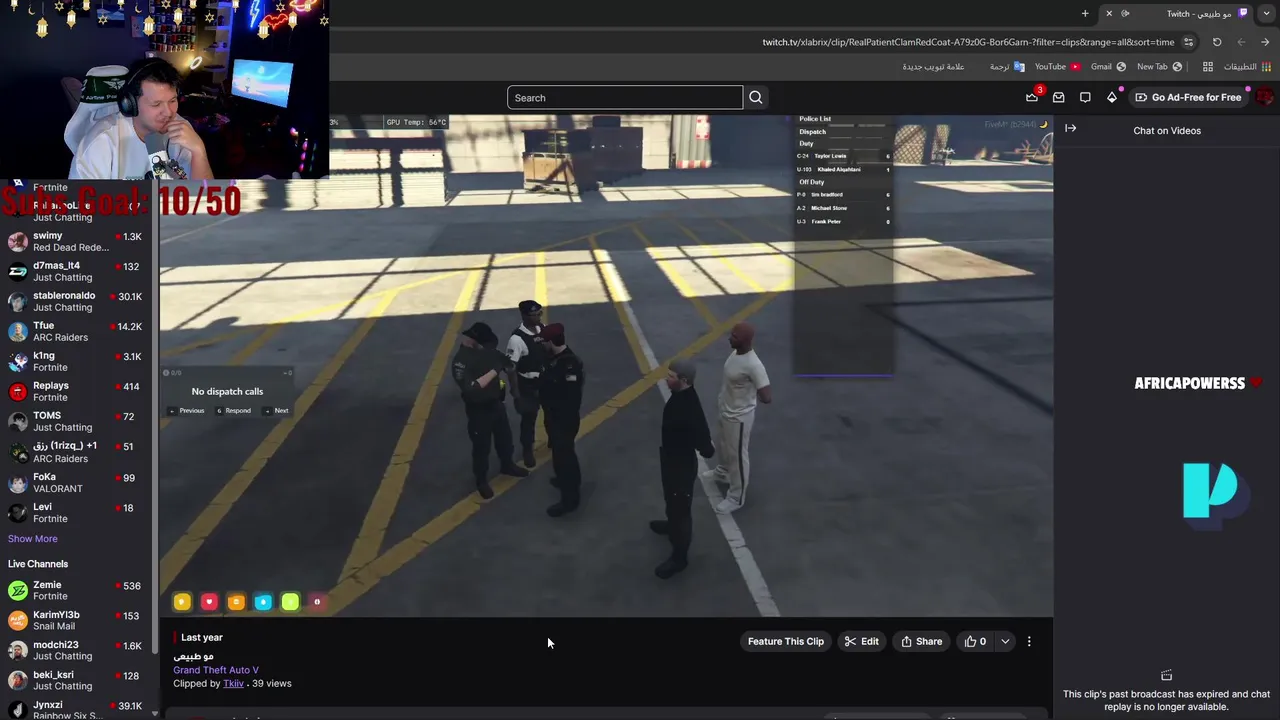Image resolution: width=1280 pixels, height=720 pixels.
Task: Click the tab audio playing icon
Action: click(1126, 13)
